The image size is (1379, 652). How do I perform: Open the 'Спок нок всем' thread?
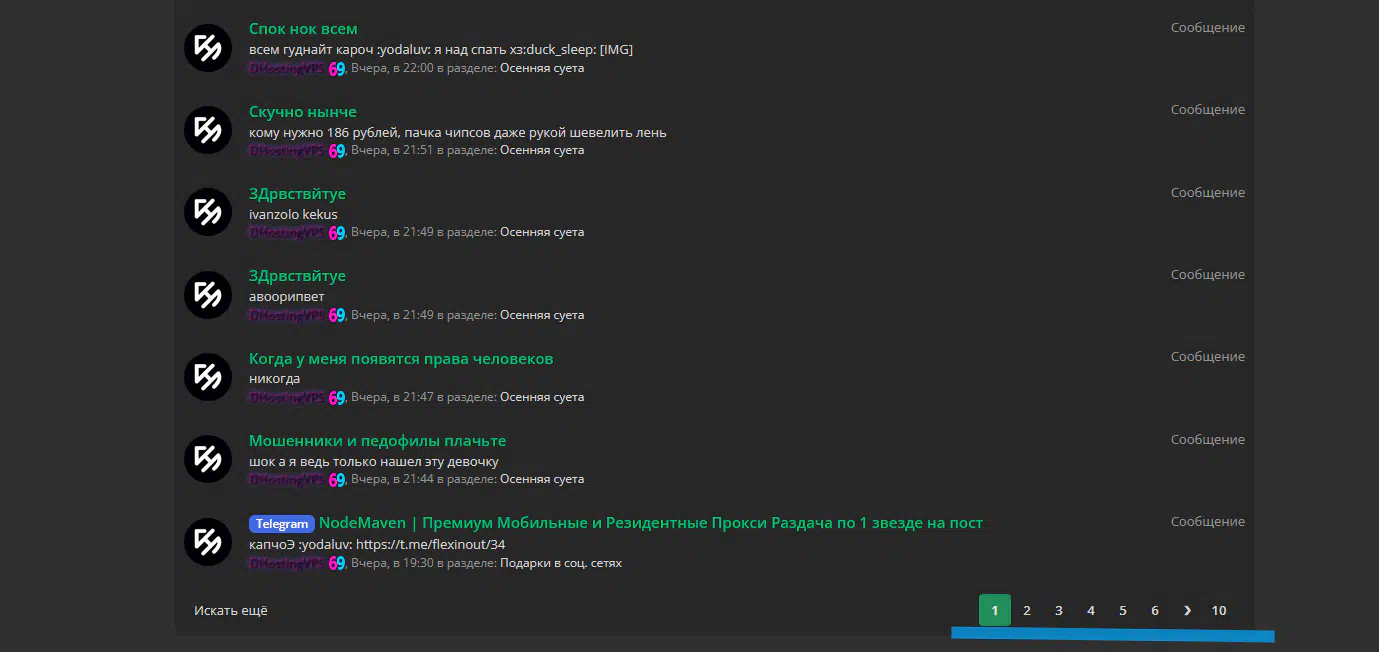pyautogui.click(x=302, y=29)
